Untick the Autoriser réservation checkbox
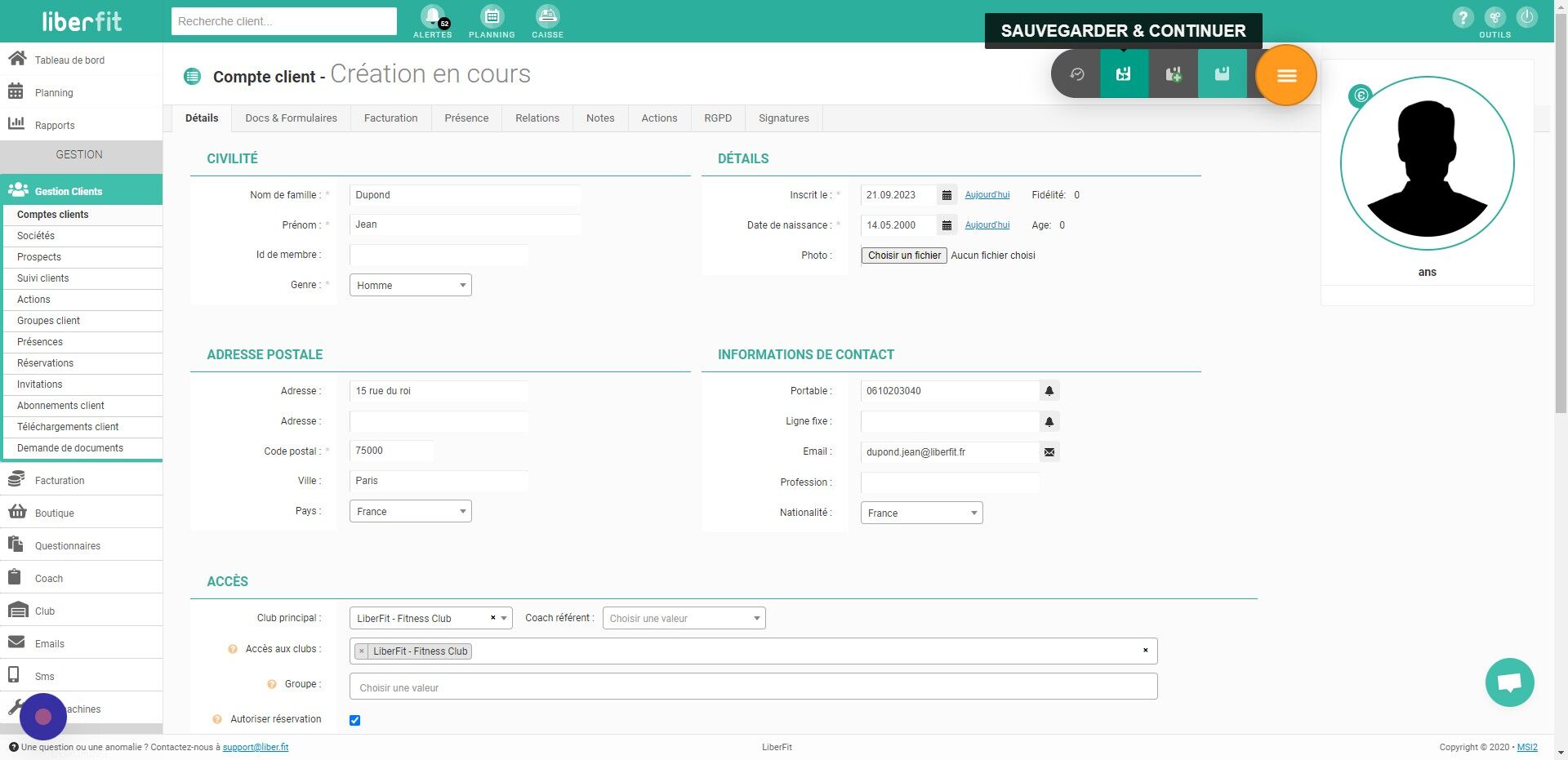This screenshot has height=760, width=1568. (x=354, y=720)
